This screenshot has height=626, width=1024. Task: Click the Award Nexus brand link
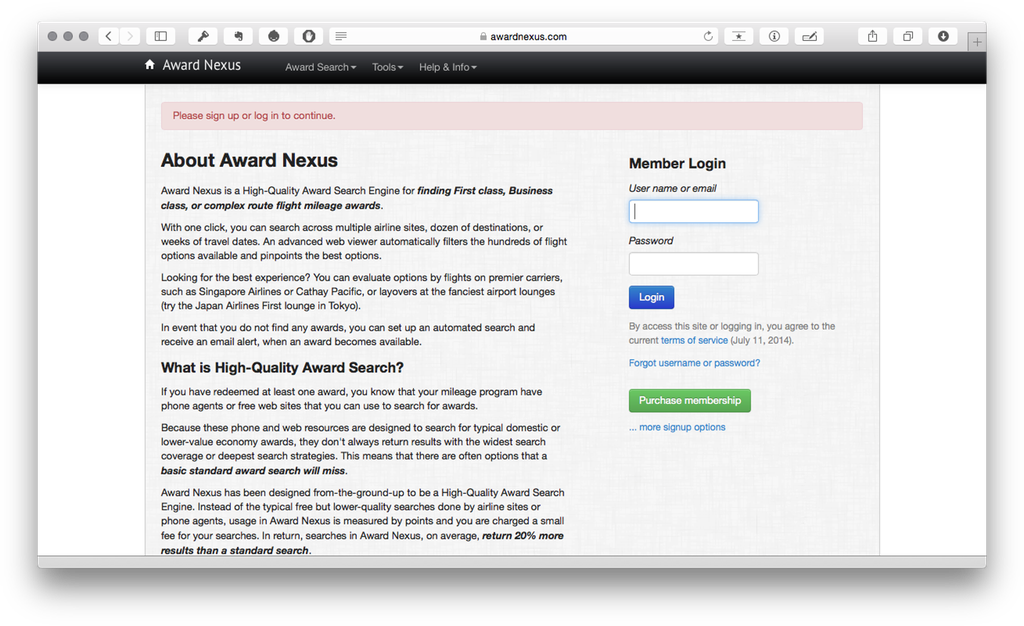pos(202,65)
